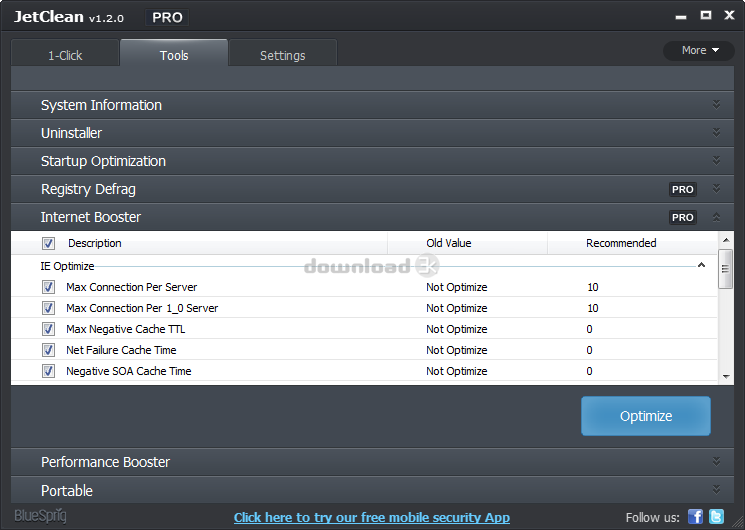Image resolution: width=745 pixels, height=530 pixels.
Task: Expand the Registry Defrag section
Action: click(x=372, y=189)
